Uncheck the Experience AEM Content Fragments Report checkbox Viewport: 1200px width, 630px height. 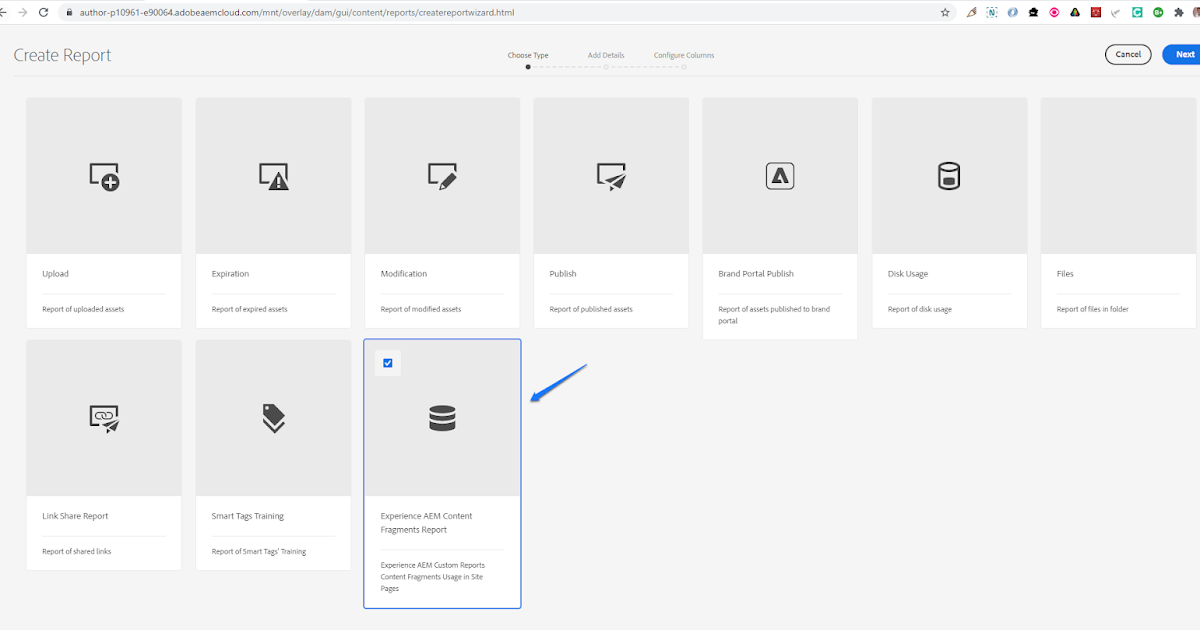(x=388, y=363)
